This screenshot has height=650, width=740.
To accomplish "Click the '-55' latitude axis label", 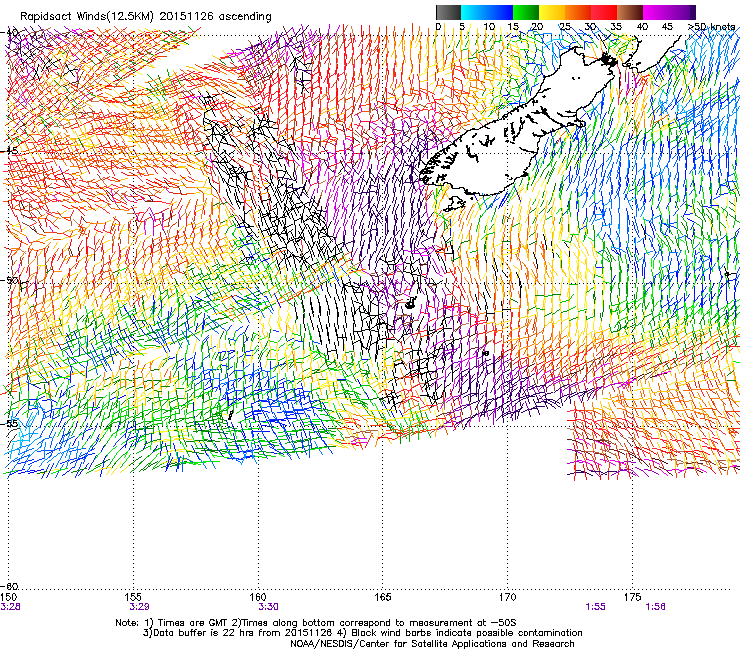I will 10,423.
